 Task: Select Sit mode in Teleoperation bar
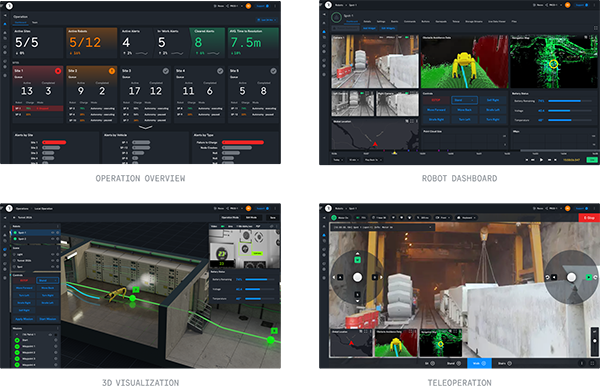coord(429,363)
